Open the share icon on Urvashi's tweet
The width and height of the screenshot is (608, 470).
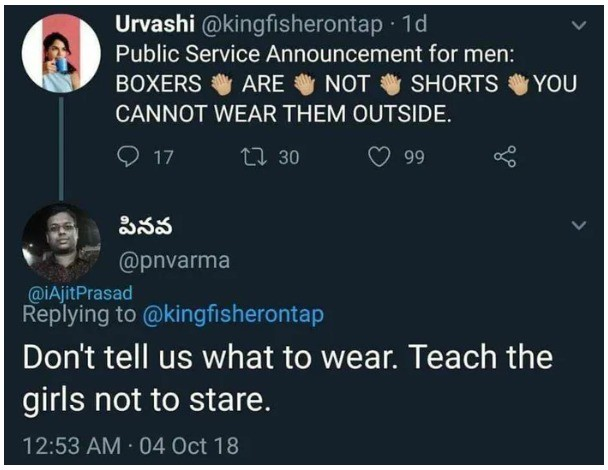tap(507, 156)
